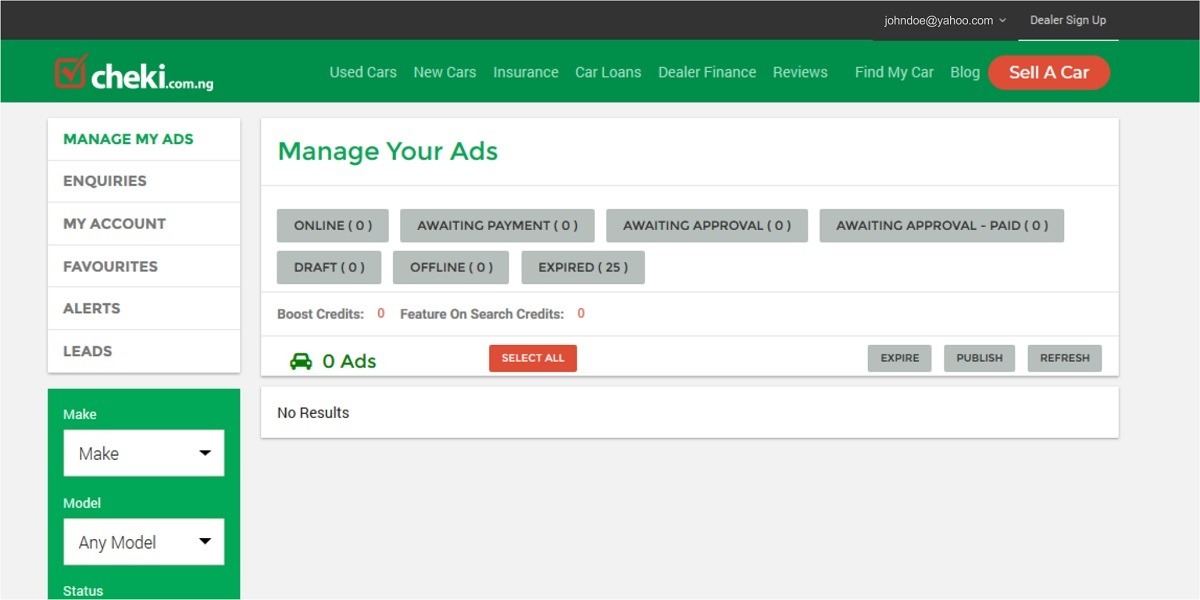
Task: Expand the Any Model dropdown
Action: tap(144, 542)
